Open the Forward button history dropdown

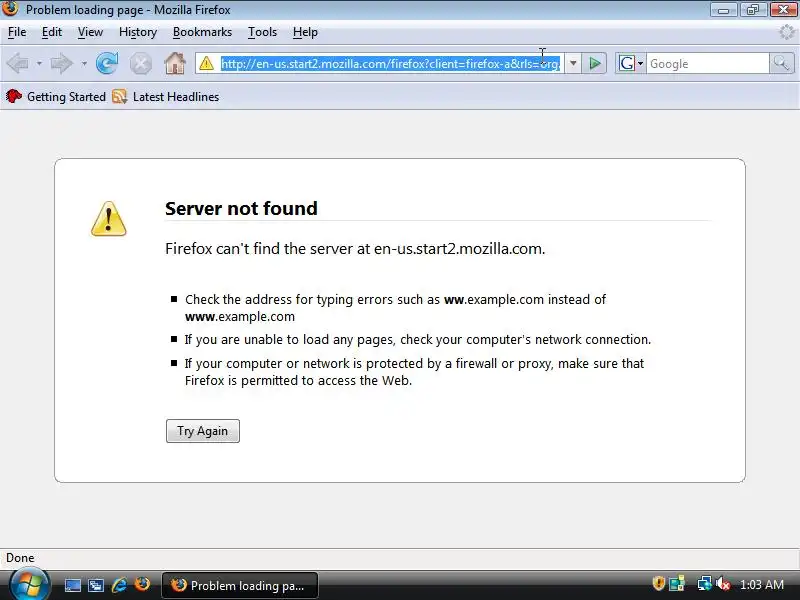tap(84, 64)
